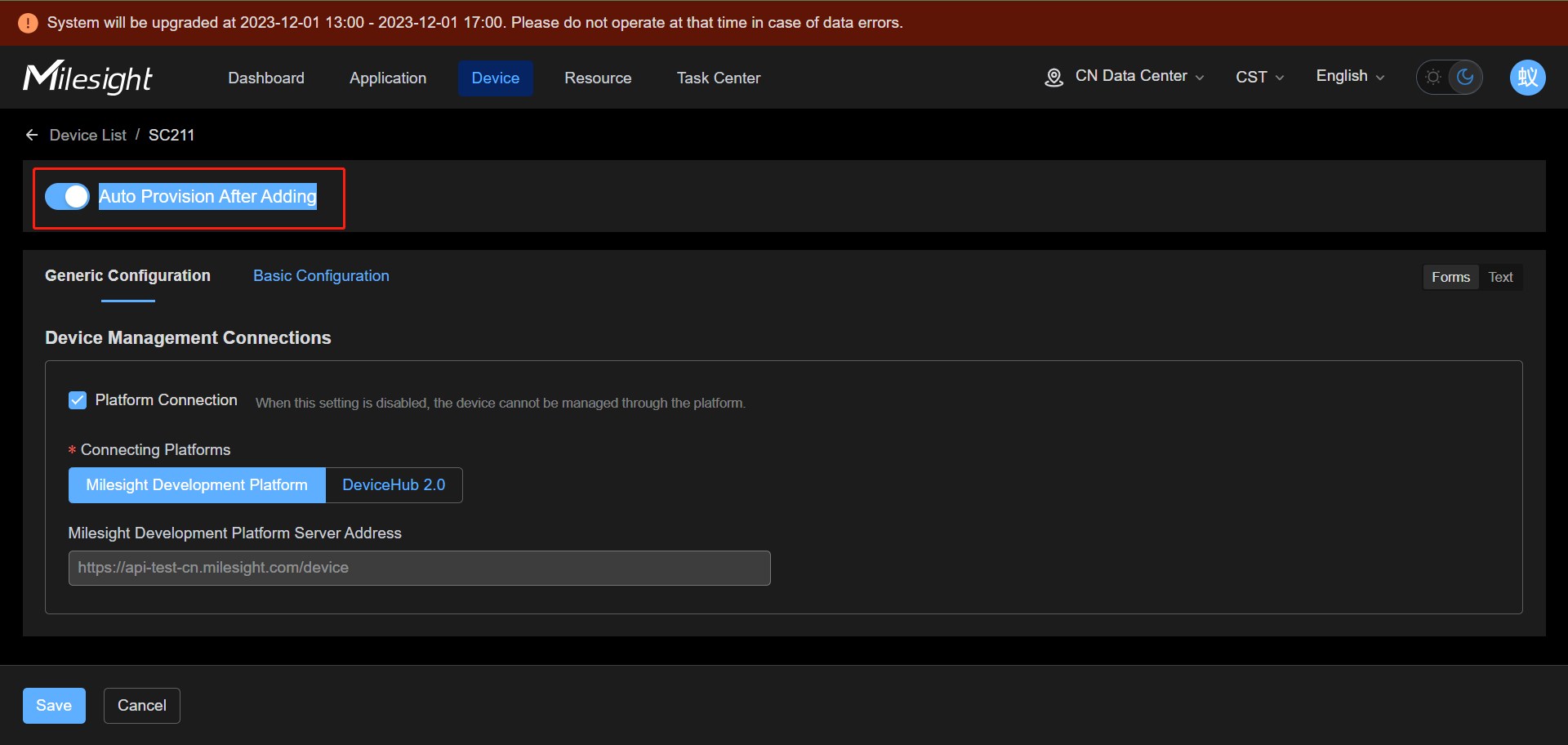Go back via the Device List breadcrumb link

88,136
